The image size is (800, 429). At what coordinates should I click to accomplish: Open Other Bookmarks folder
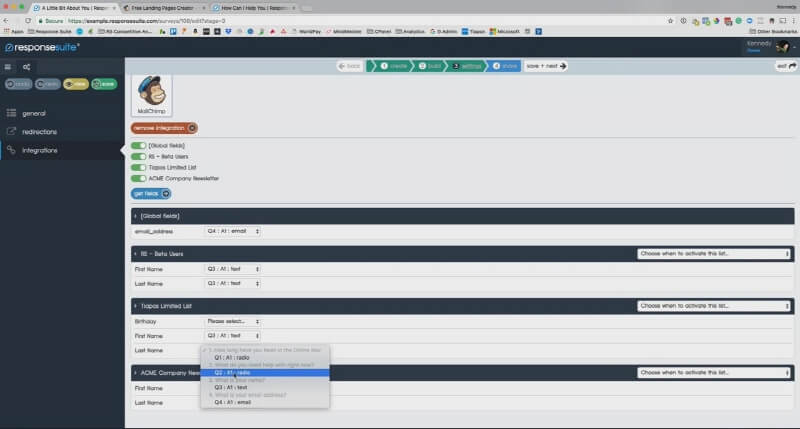772,32
